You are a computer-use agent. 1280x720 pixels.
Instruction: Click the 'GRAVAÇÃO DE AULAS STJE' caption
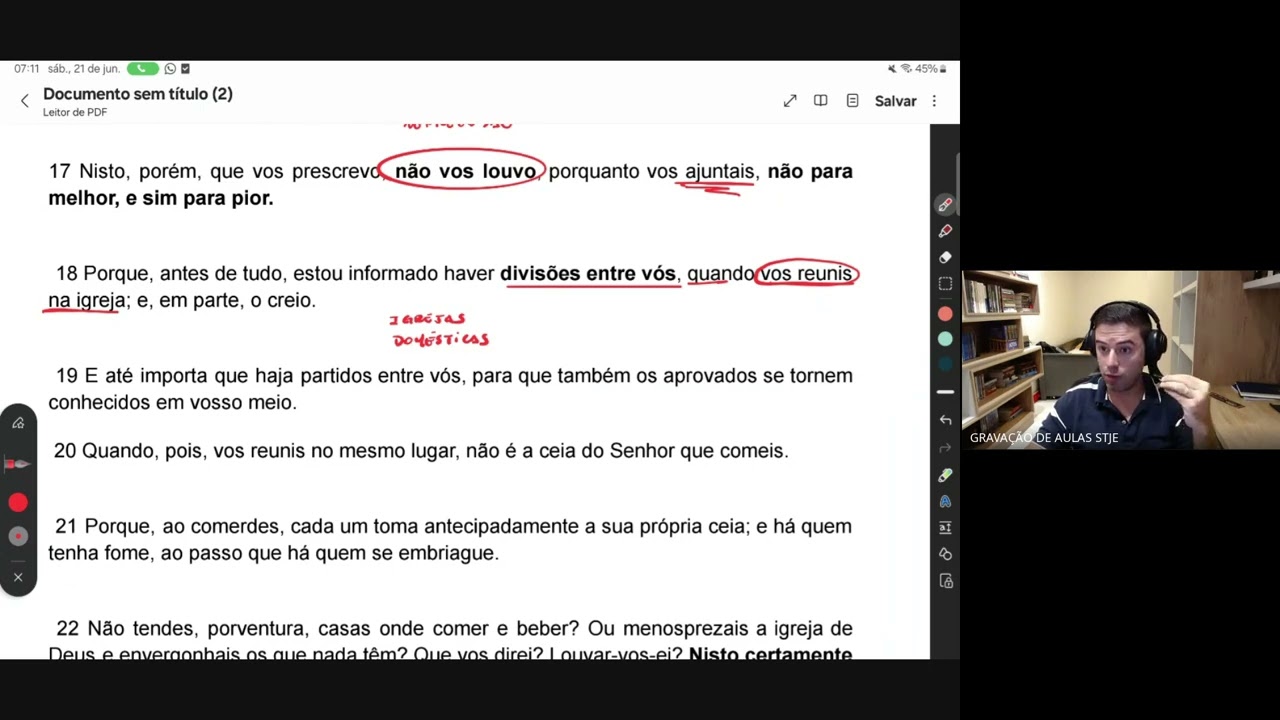(x=1044, y=438)
